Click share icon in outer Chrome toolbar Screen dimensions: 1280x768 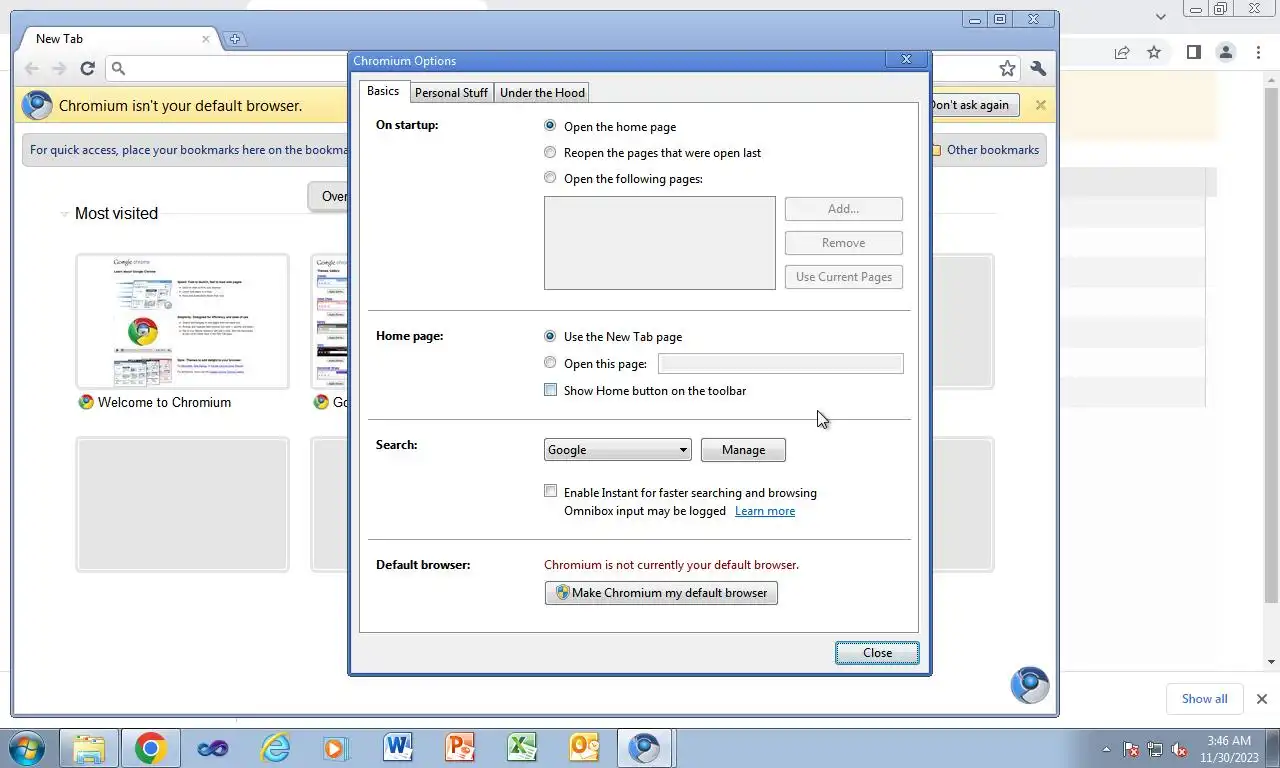click(1122, 52)
